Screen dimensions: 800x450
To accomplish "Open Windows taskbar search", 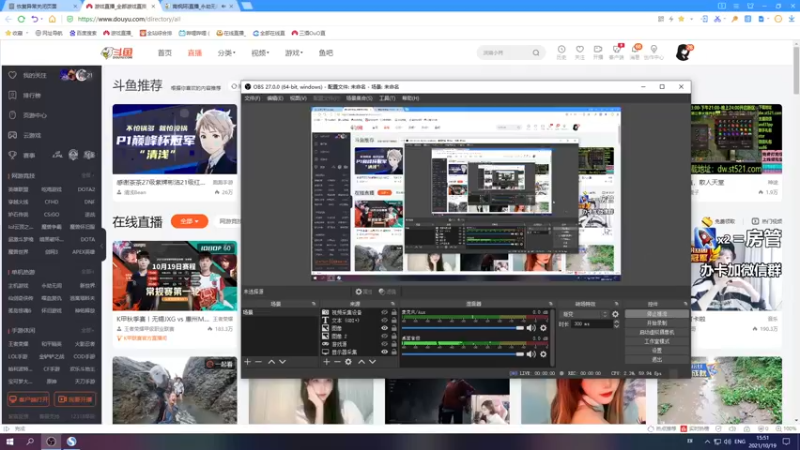I will click(x=30, y=441).
